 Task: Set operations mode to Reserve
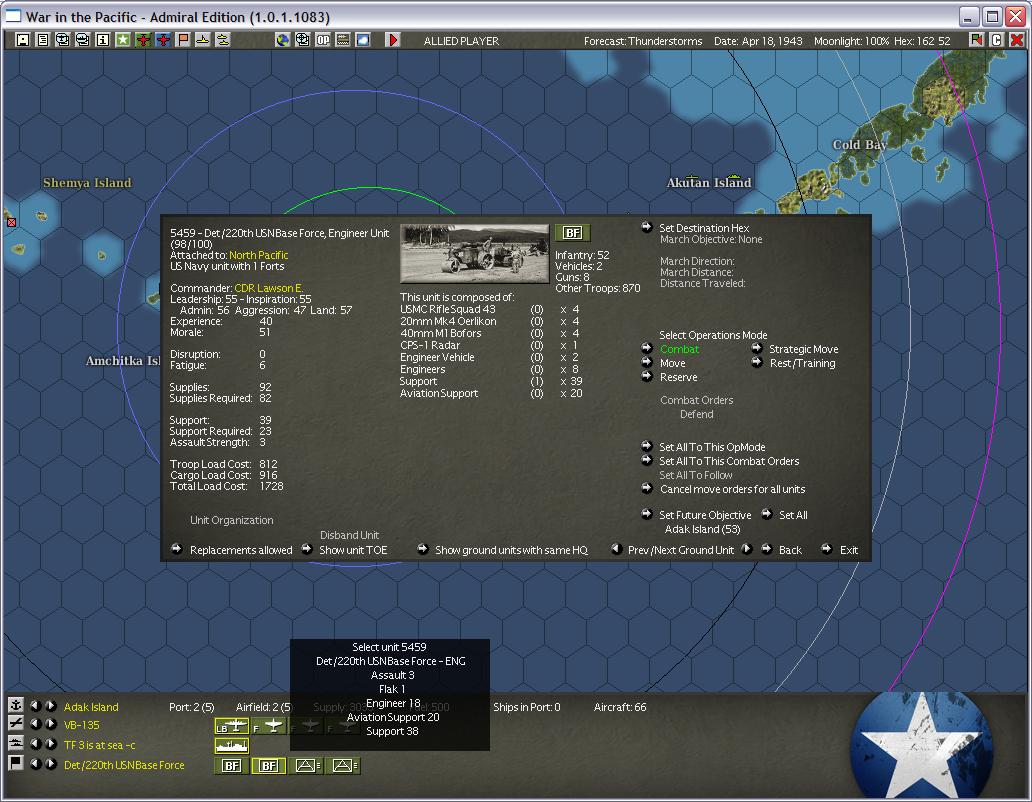(x=679, y=377)
